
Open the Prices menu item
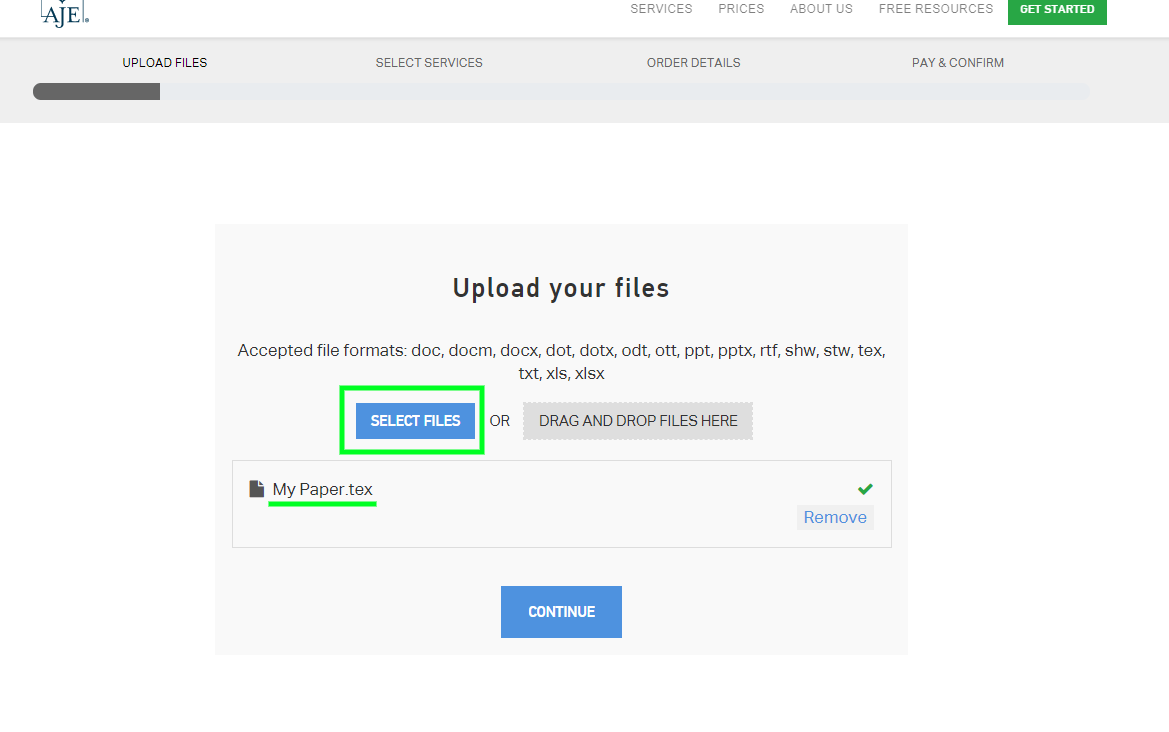pyautogui.click(x=741, y=9)
